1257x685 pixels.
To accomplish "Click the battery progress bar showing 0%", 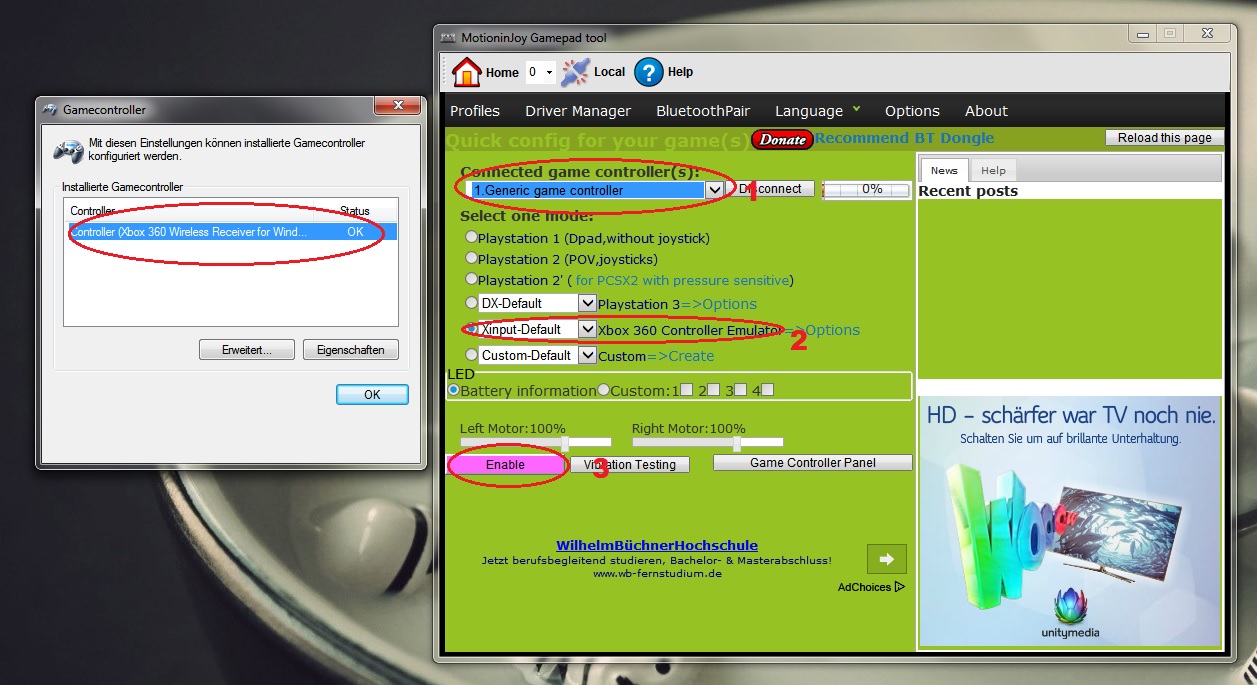I will coord(867,189).
